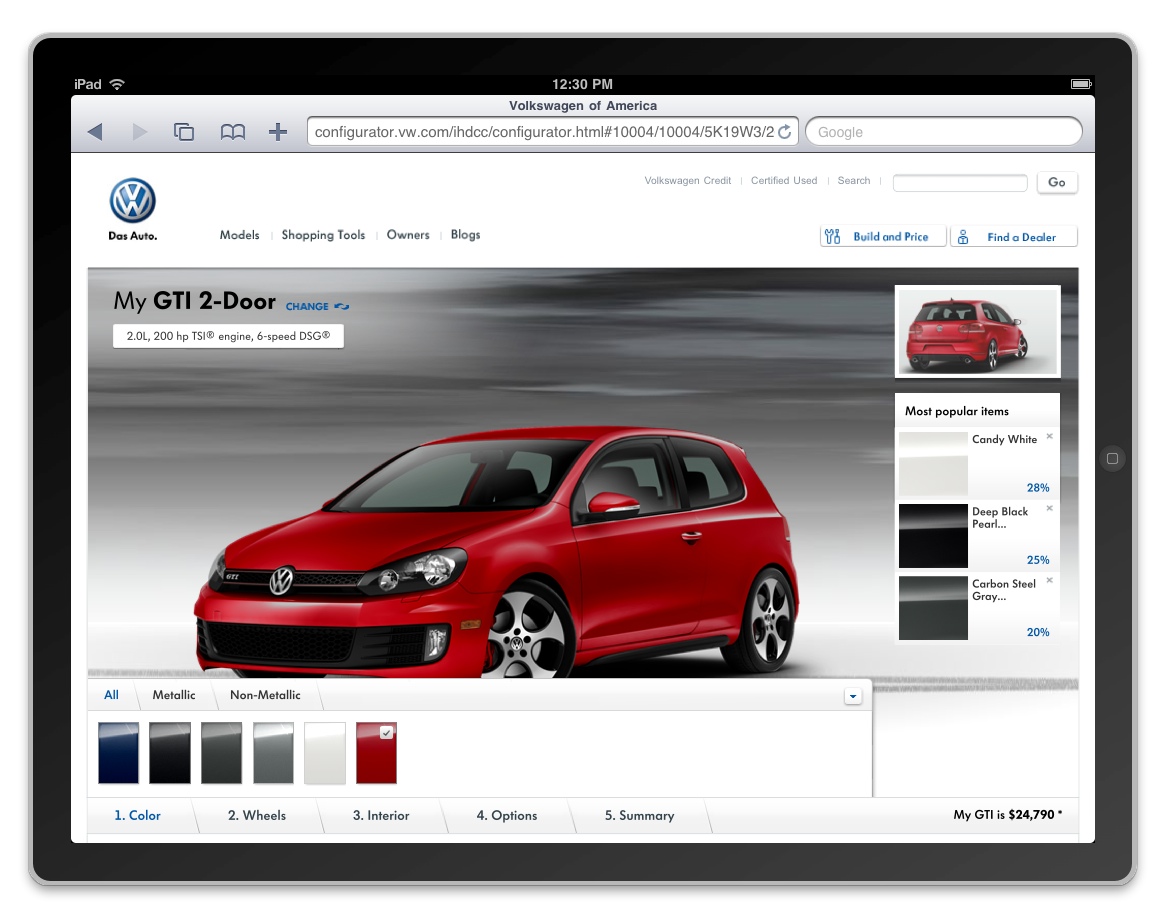Screen dimensions: 1166x921
Task: Go to step 1. Color
Action: click(x=138, y=815)
